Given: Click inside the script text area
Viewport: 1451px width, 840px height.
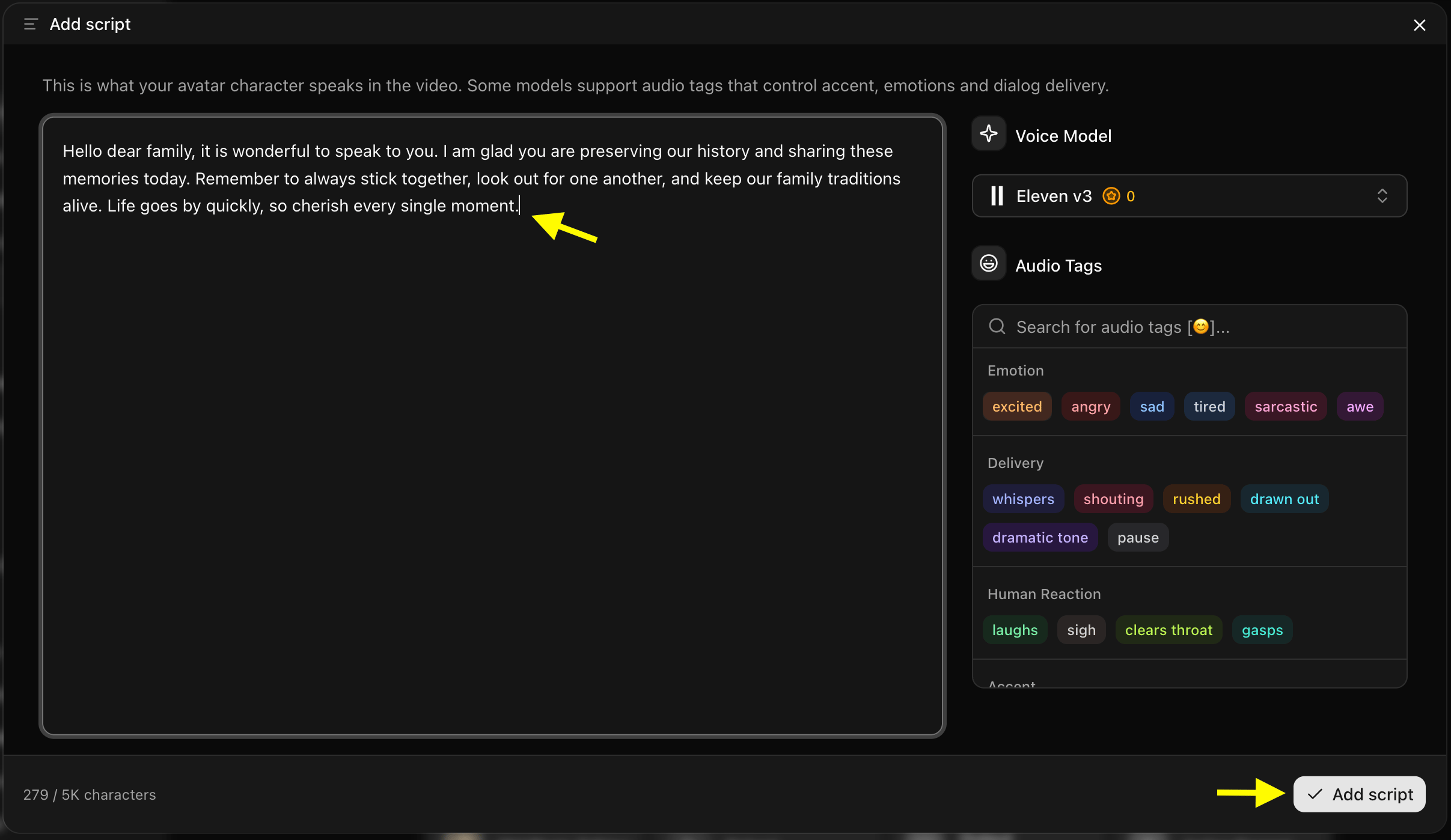Looking at the screenshot, I should (492, 425).
